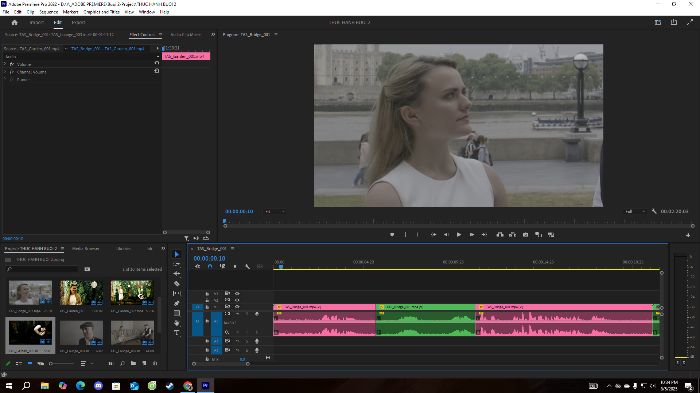Open Graphics and Titles menu
700x393 pixels.
point(101,12)
